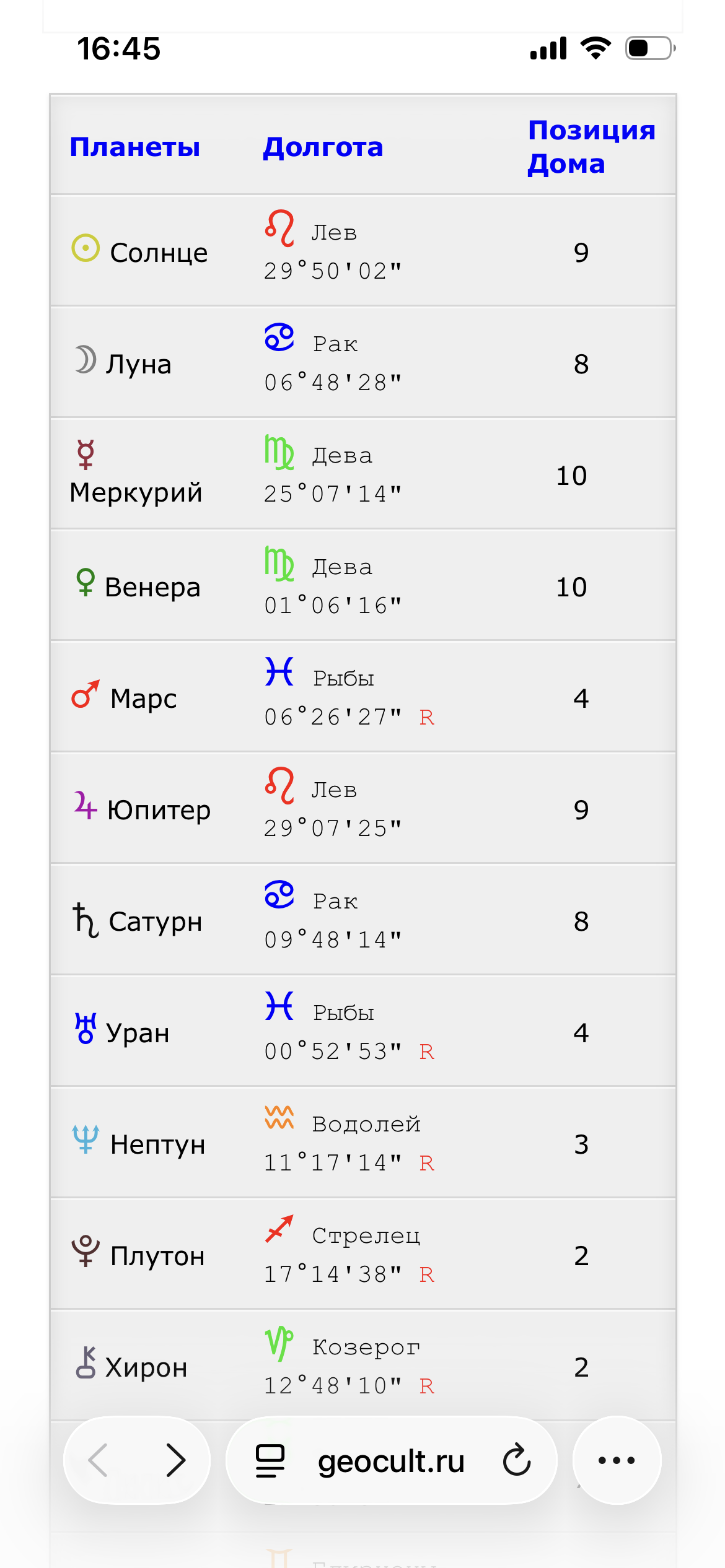Screen dimensions: 725x1568
Task: Tap the Сатурн longitude 09°48'14"
Action: click(x=333, y=940)
